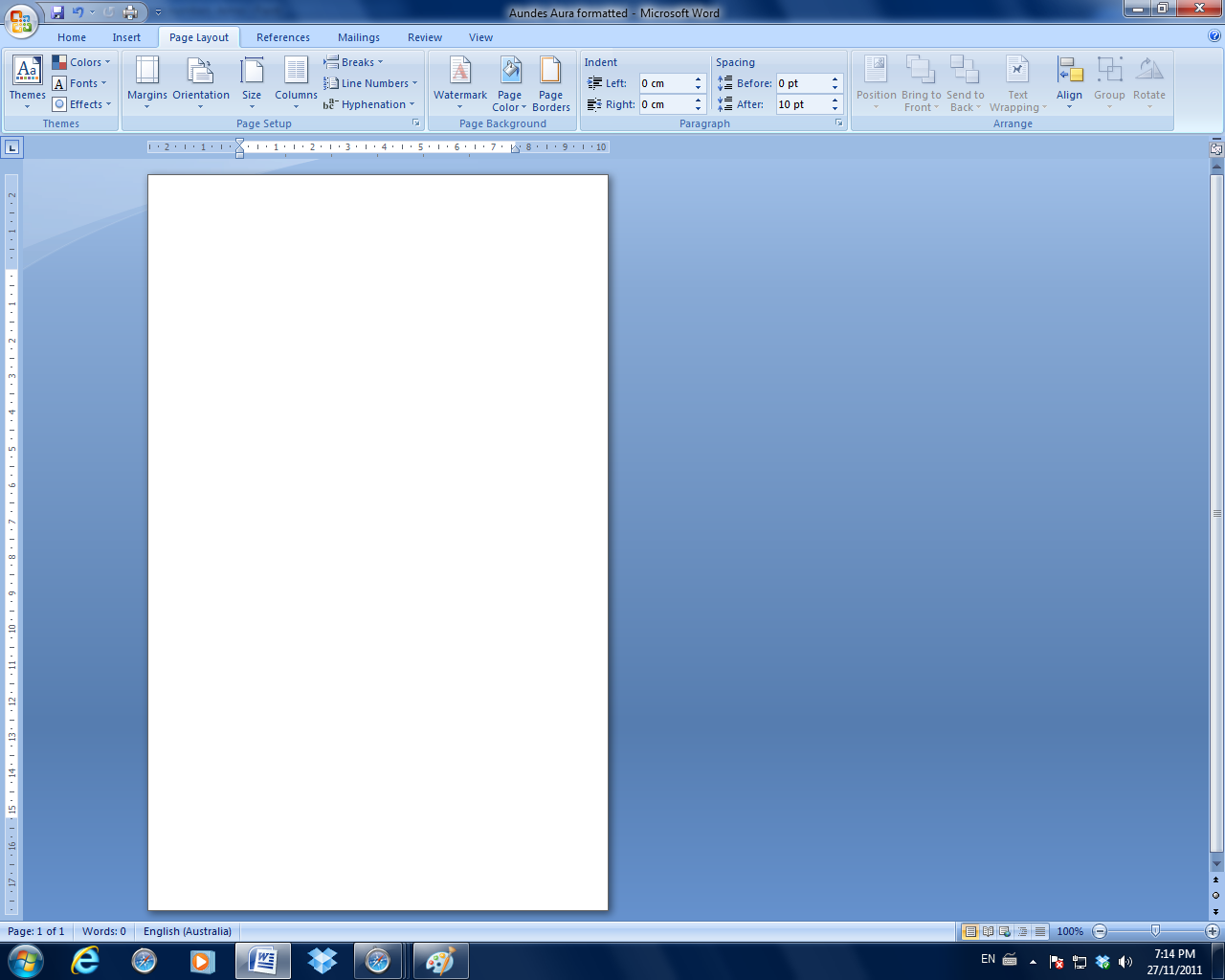Expand the Breaks dropdown

(353, 62)
